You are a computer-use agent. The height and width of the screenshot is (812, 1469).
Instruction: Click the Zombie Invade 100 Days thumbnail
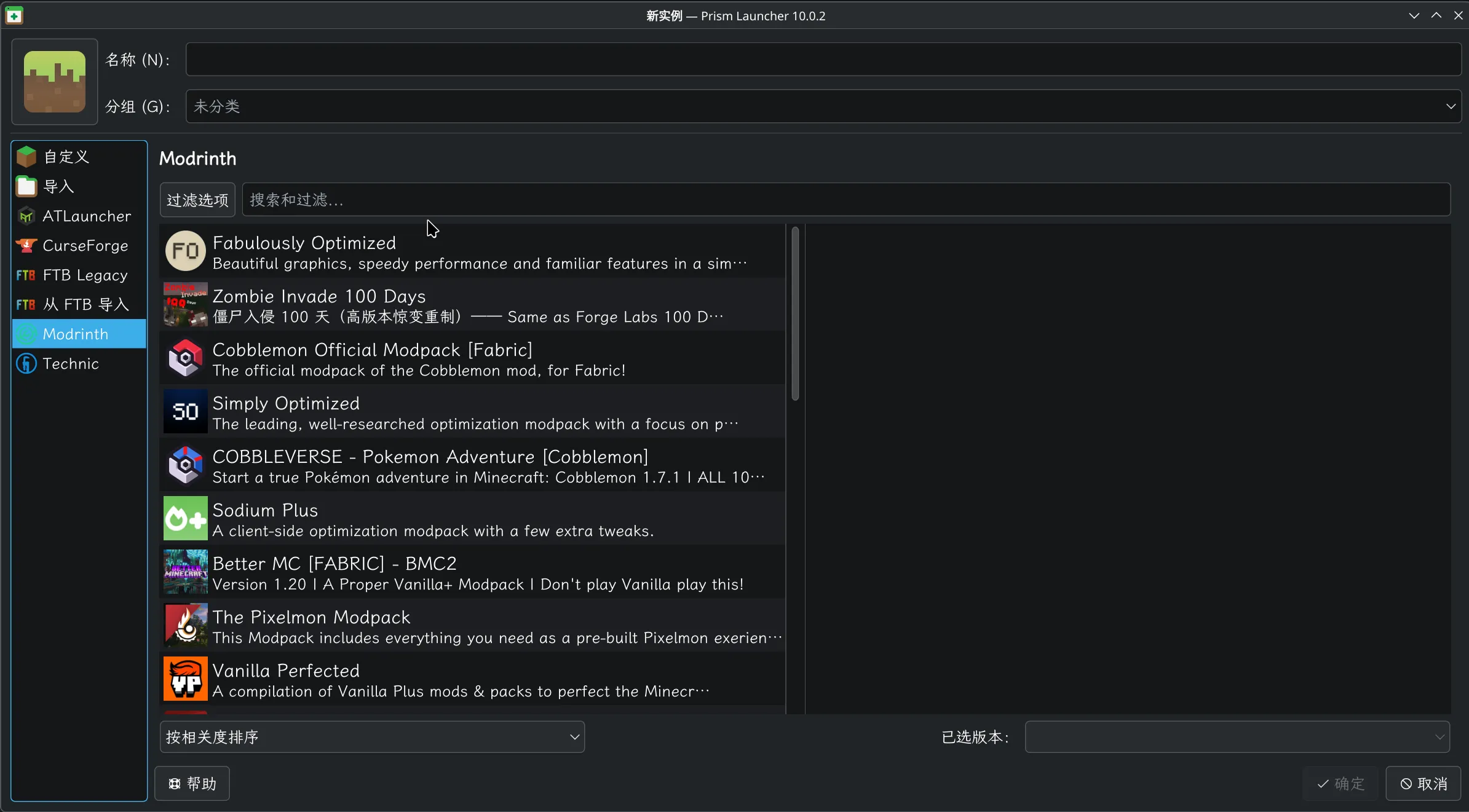pyautogui.click(x=185, y=304)
